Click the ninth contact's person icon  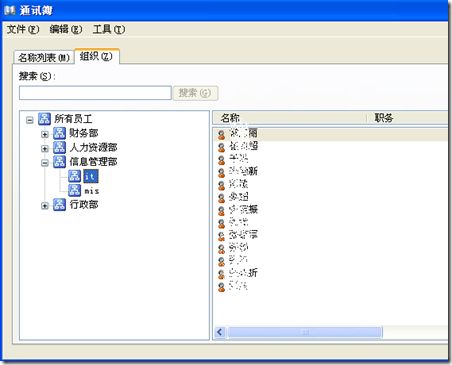click(221, 236)
